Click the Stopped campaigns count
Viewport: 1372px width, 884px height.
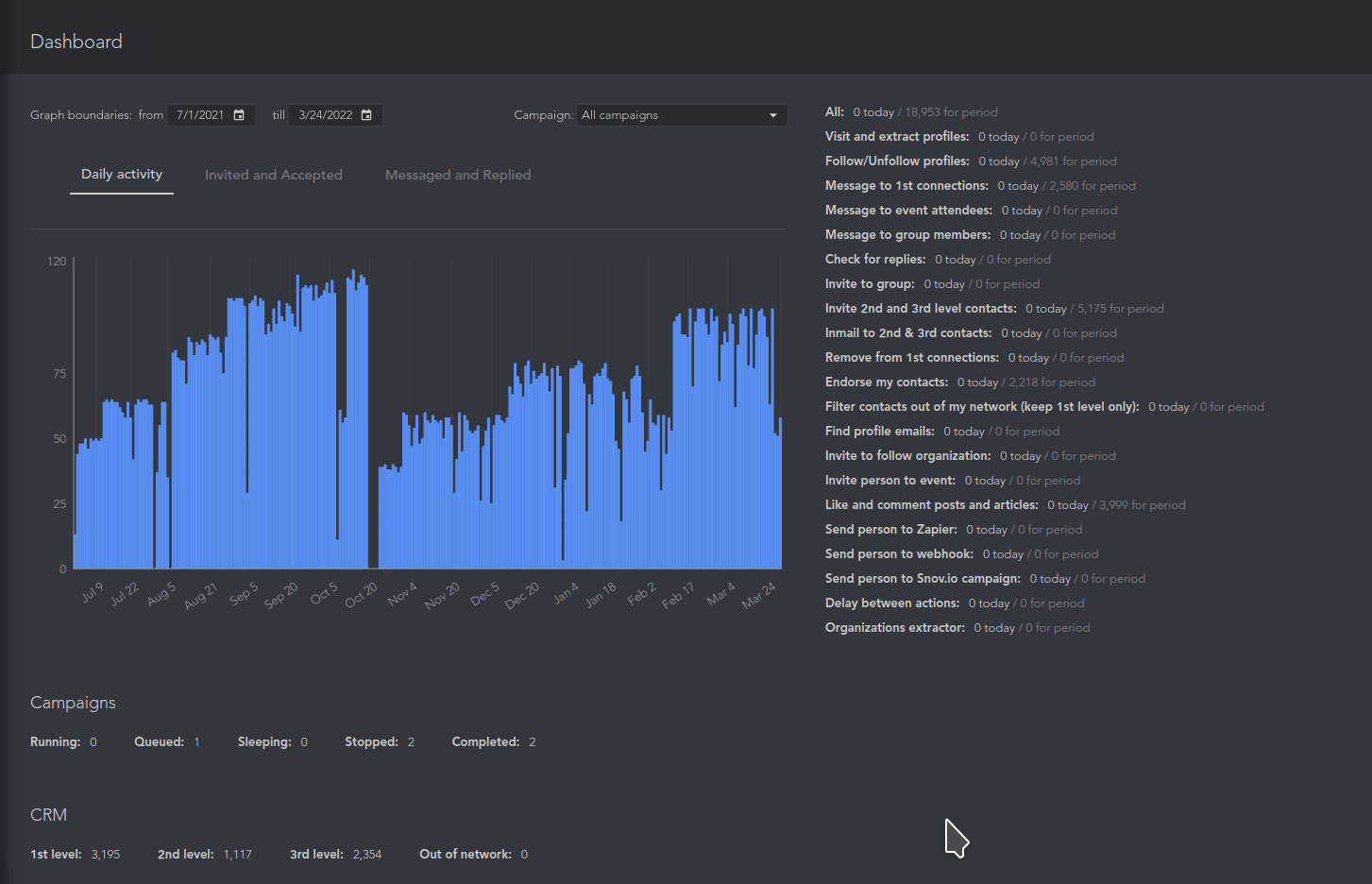[x=411, y=742]
